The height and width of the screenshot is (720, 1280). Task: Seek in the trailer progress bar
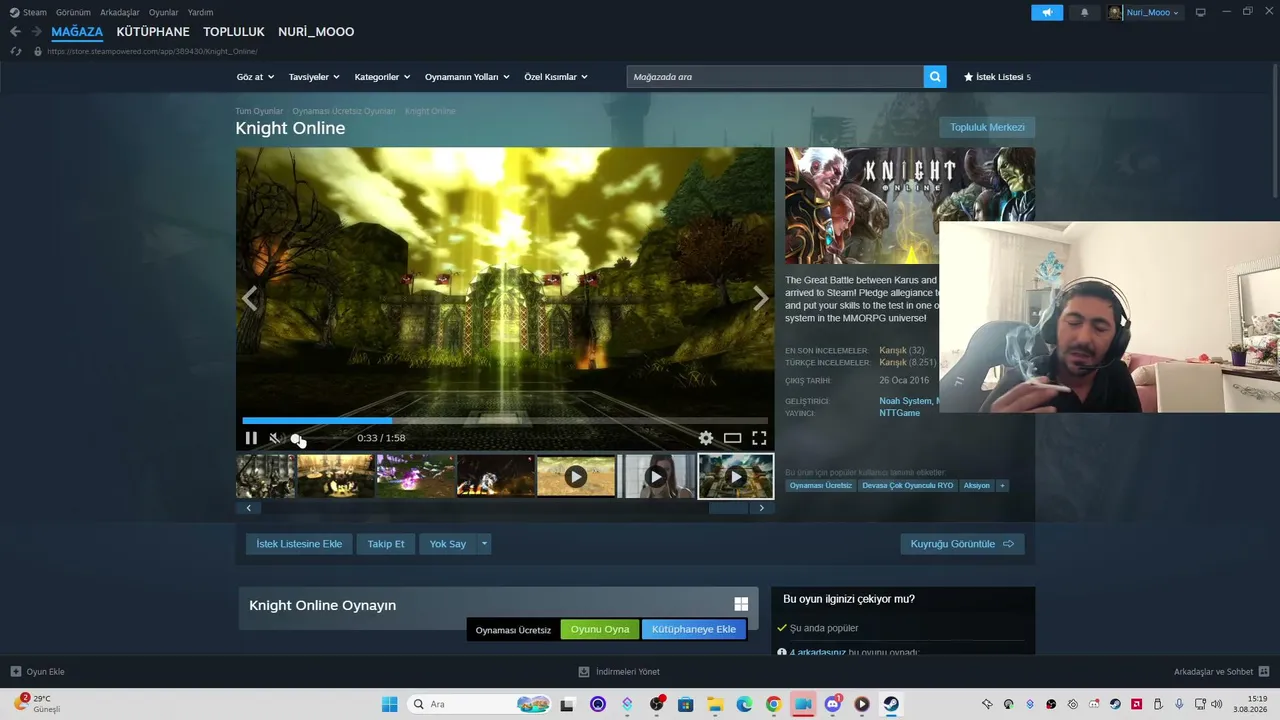505,421
